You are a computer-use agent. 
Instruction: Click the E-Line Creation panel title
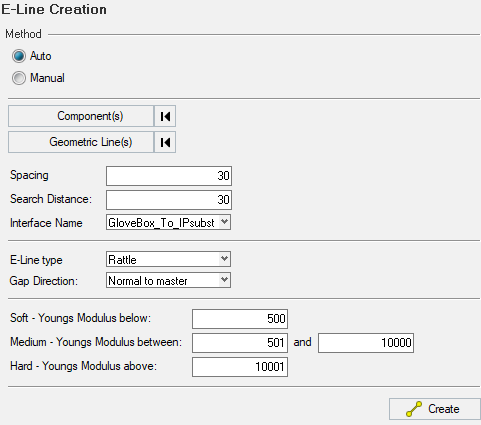(x=54, y=9)
